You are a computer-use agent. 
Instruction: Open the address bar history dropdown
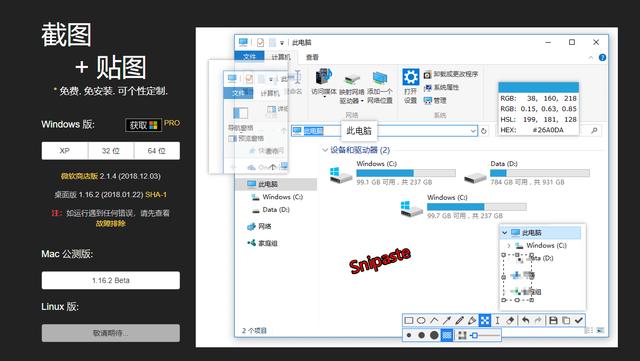tap(473, 131)
